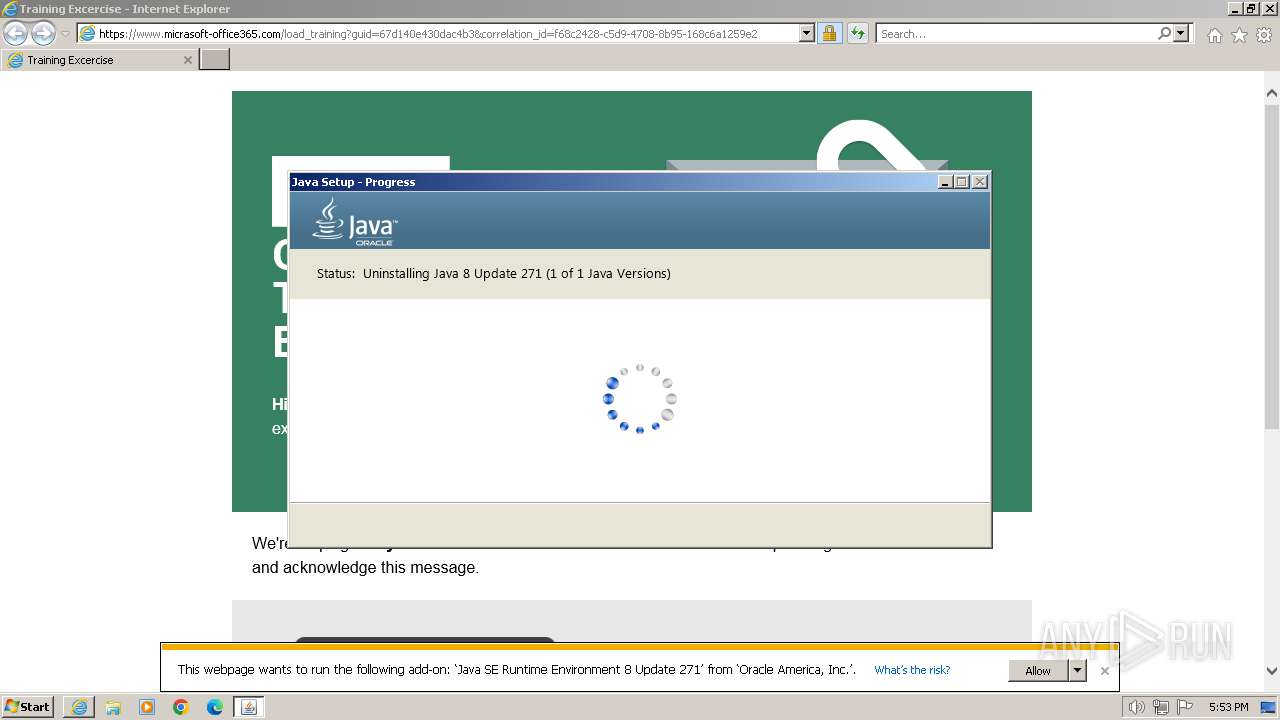
Task: Close the Training Excercise tab
Action: tap(187, 60)
